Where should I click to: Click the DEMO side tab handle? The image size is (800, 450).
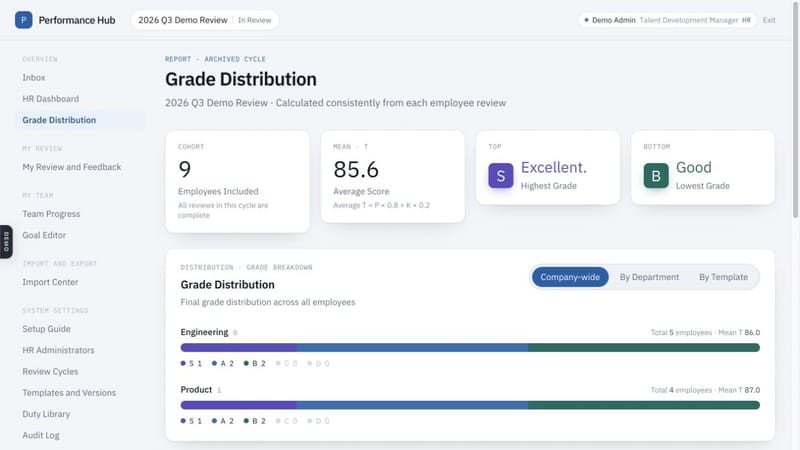tap(6, 242)
